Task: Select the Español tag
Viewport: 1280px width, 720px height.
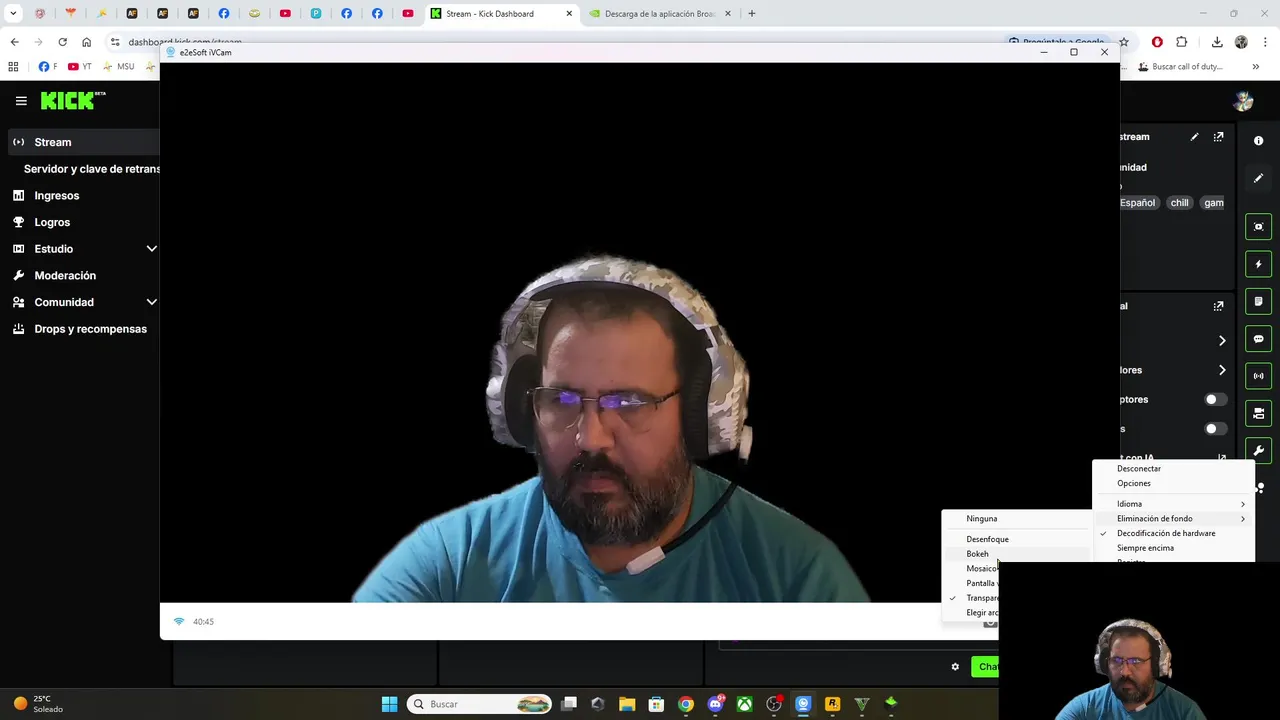Action: [1137, 203]
